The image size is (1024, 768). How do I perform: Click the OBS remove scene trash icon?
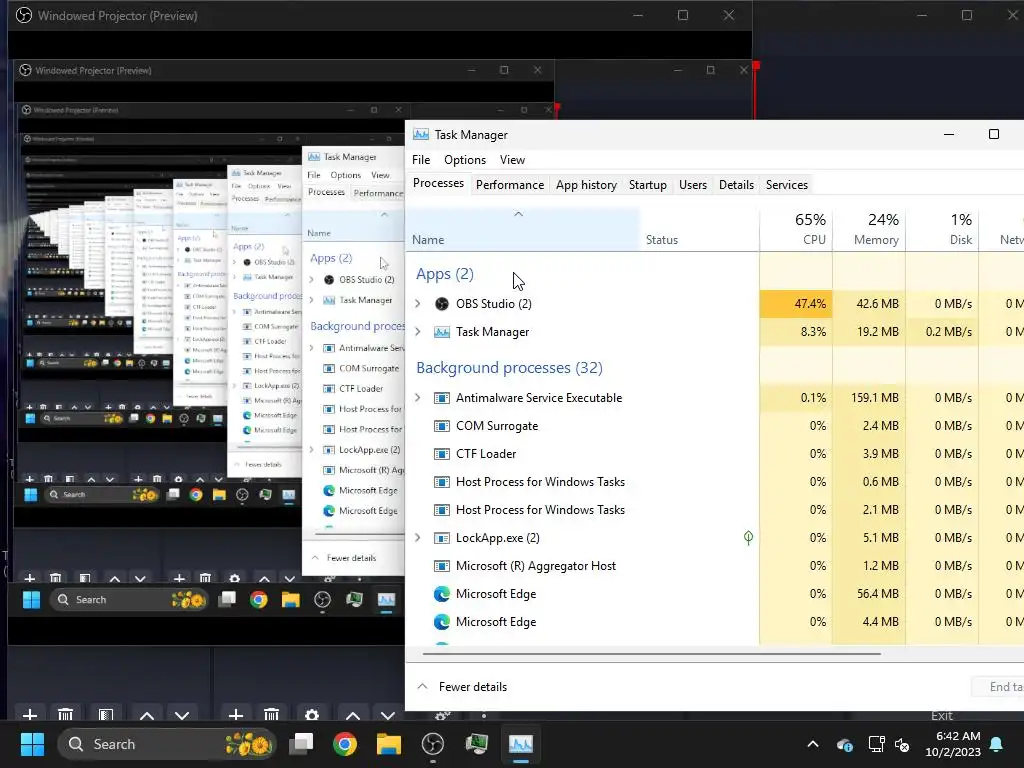coord(65,715)
